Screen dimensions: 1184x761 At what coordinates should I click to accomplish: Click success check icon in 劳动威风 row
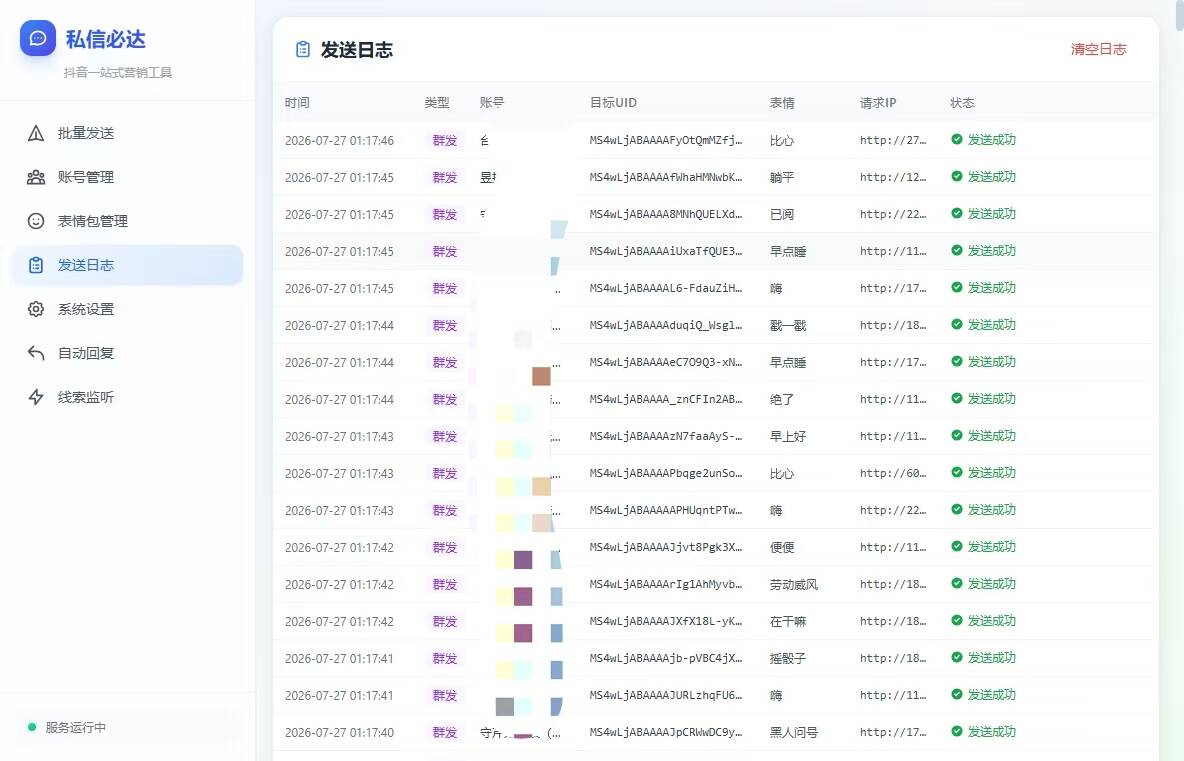point(957,584)
